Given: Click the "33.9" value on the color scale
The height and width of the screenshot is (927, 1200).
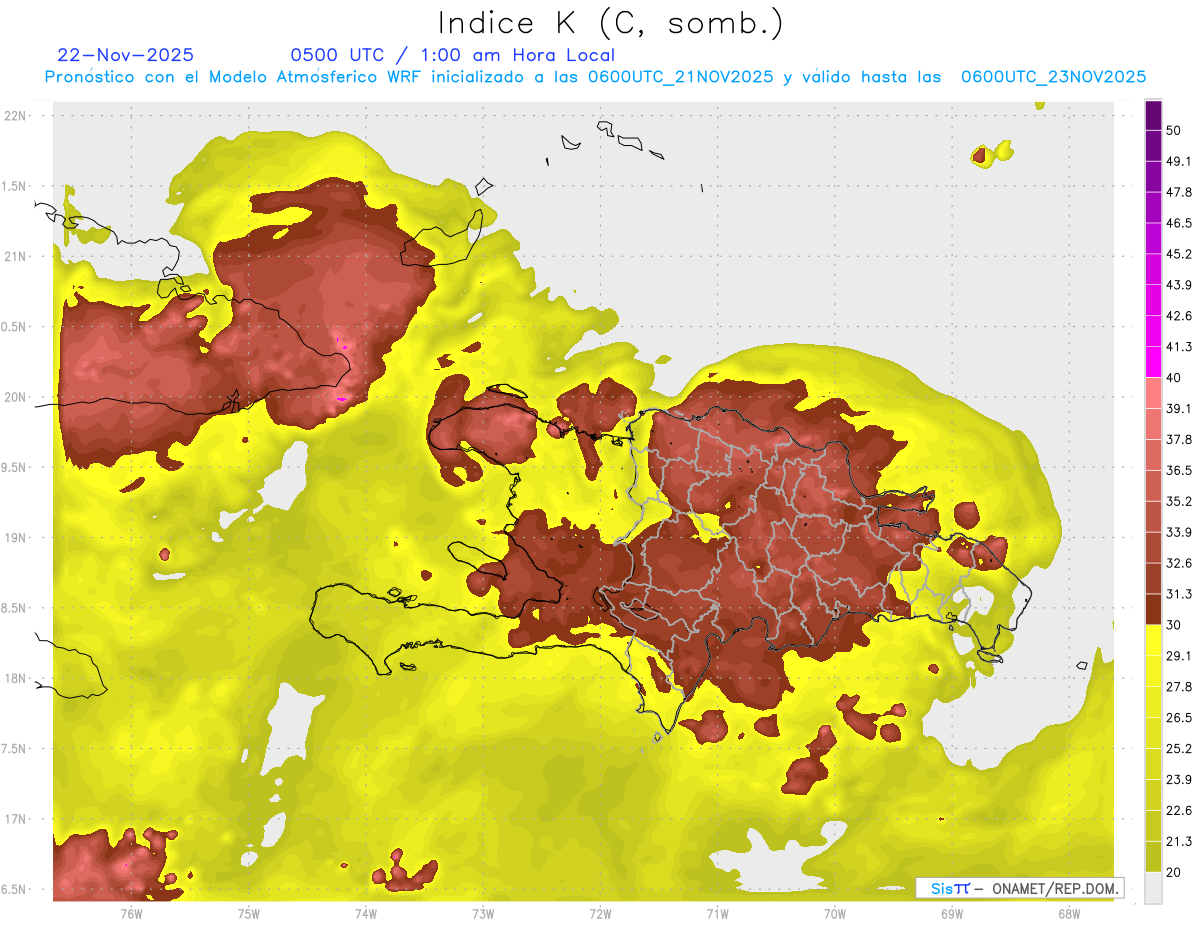Looking at the screenshot, I should (1178, 532).
